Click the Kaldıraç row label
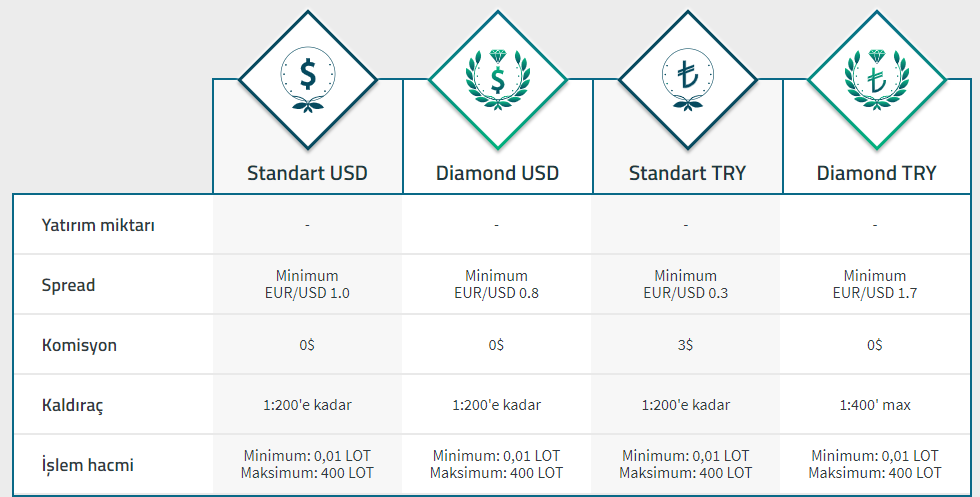 coord(72,405)
